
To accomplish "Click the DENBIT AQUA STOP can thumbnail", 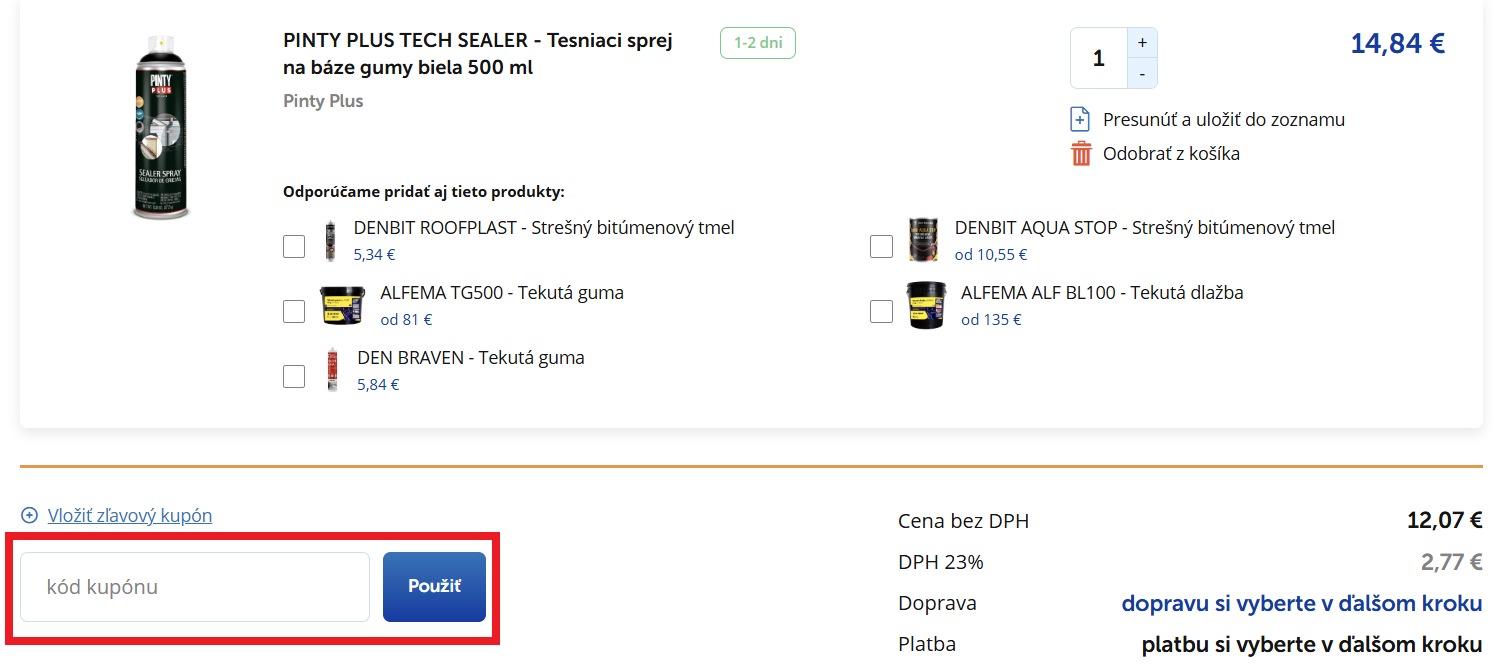I will point(924,241).
